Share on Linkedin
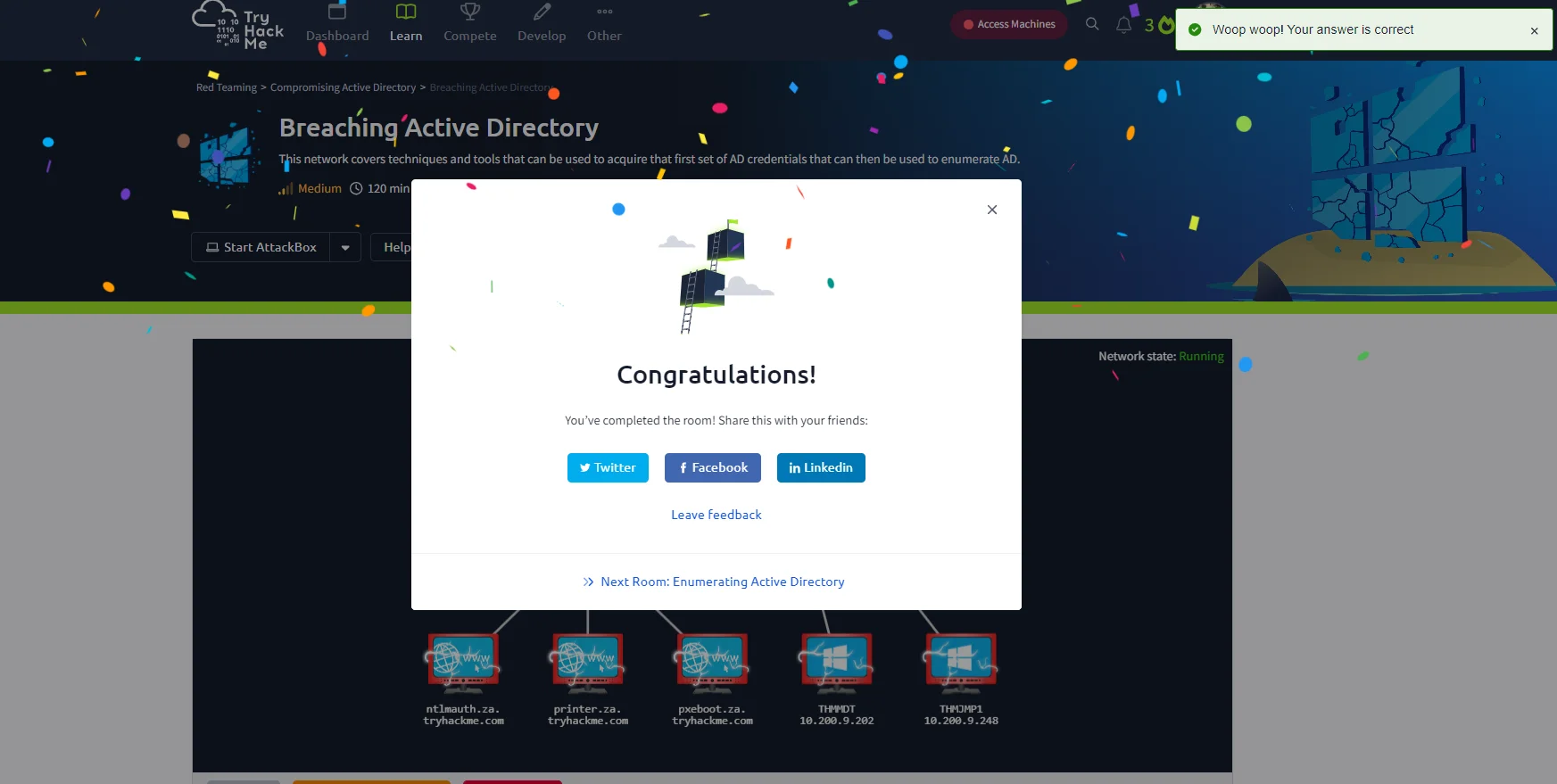This screenshot has width=1557, height=784. [821, 467]
